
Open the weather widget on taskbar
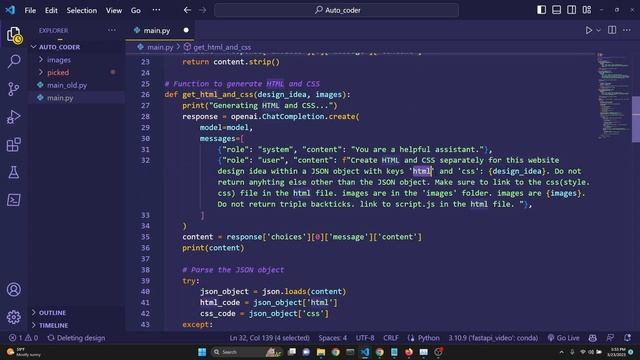pos(24,352)
